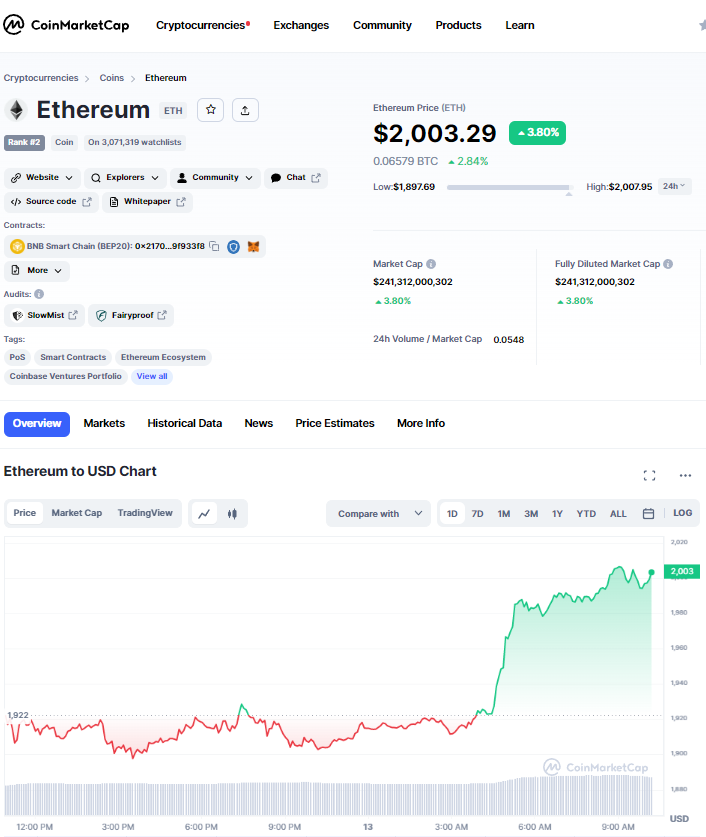Viewport: 706px width, 837px height.
Task: Open the Historical Data tab
Action: tap(185, 423)
